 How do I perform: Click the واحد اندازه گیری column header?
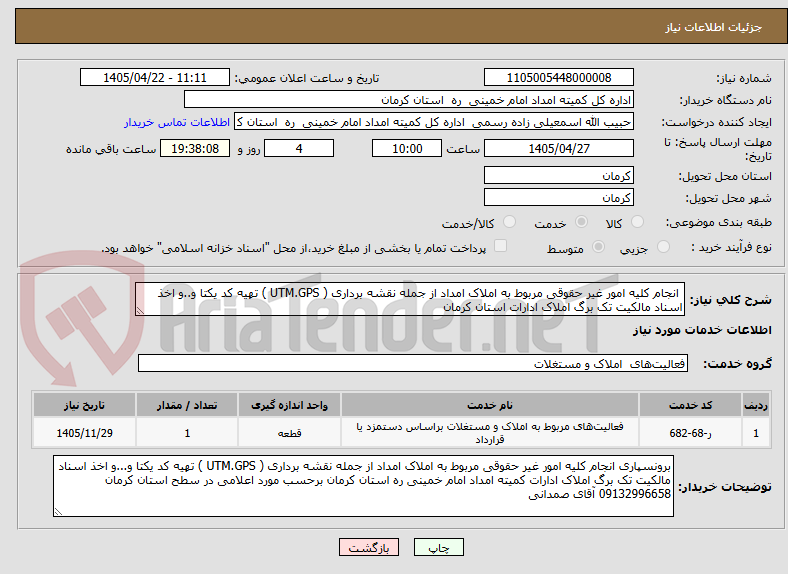click(x=289, y=405)
